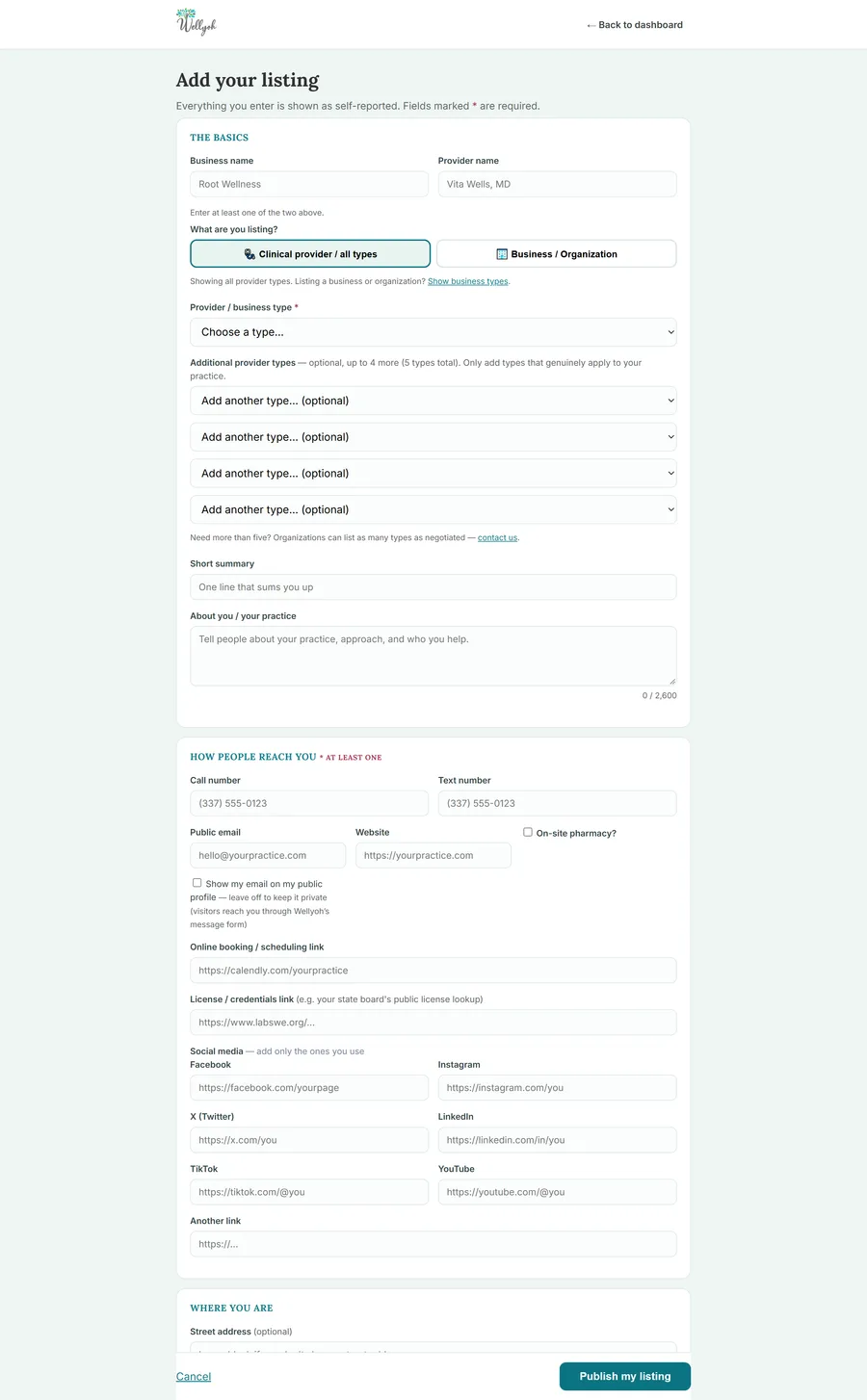Click the Short summary field

[433, 587]
